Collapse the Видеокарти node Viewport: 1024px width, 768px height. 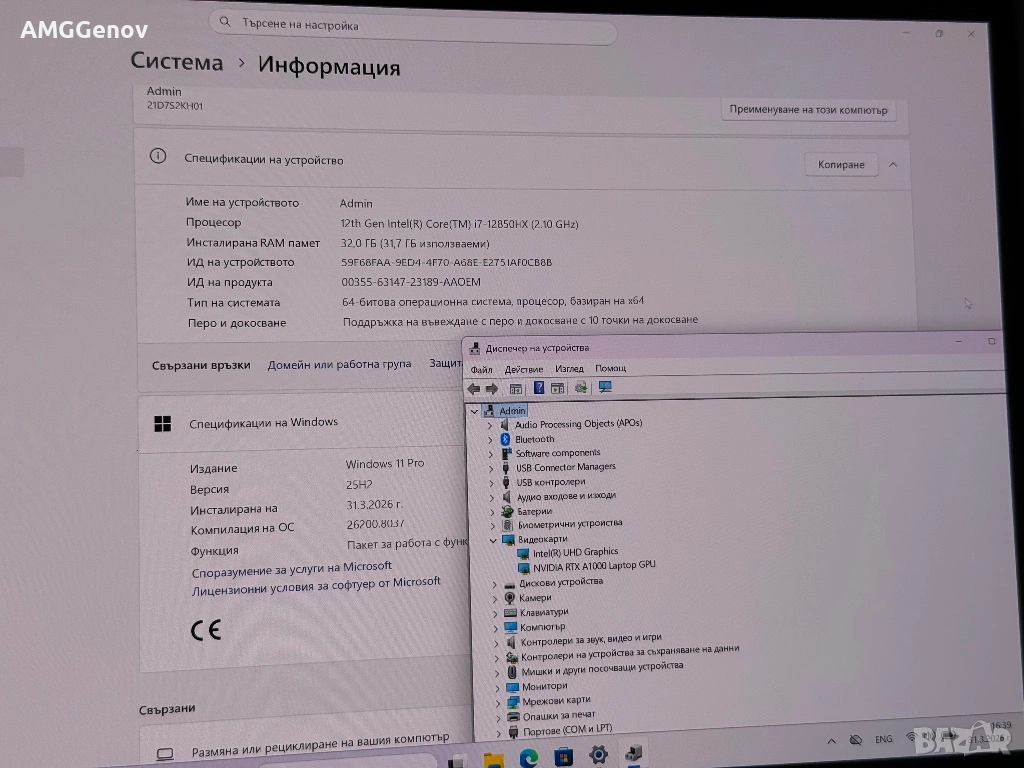pyautogui.click(x=493, y=541)
